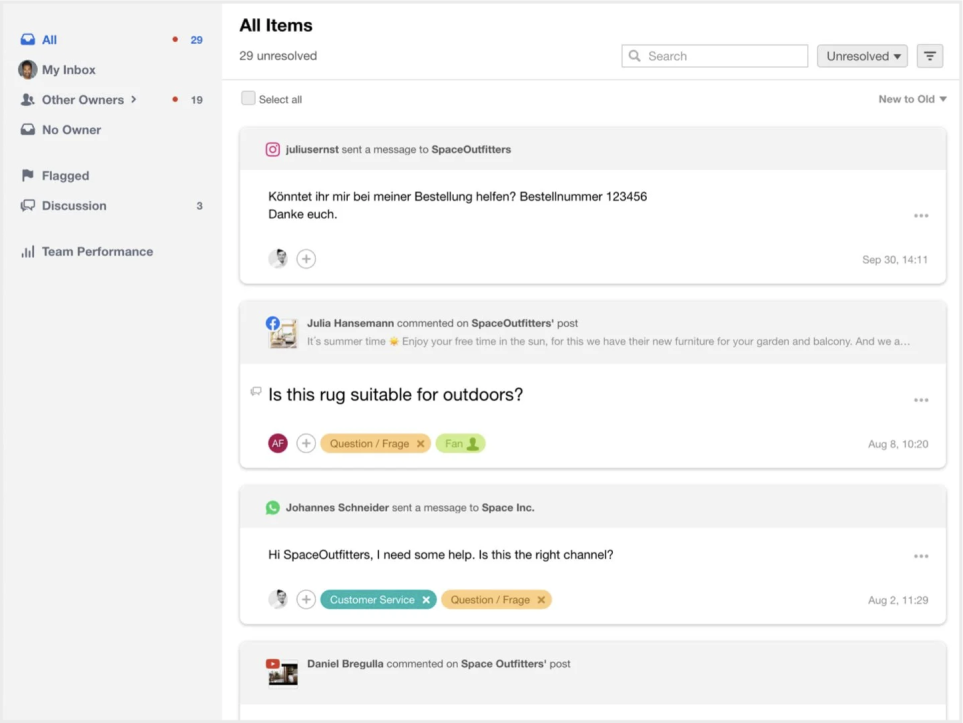963x723 pixels.
Task: Expand the Other Owners section
Action: (133, 100)
